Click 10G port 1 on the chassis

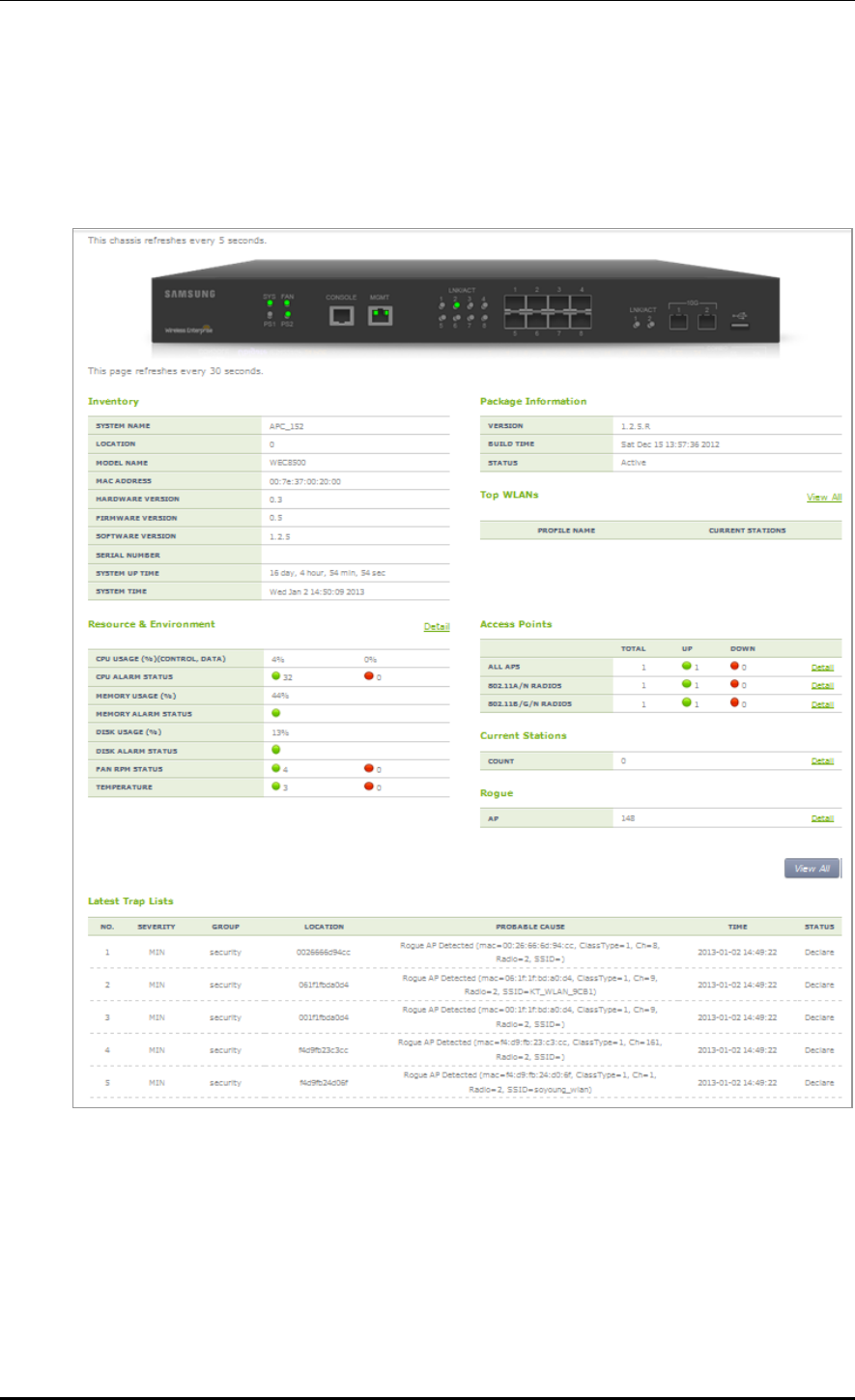click(x=679, y=320)
